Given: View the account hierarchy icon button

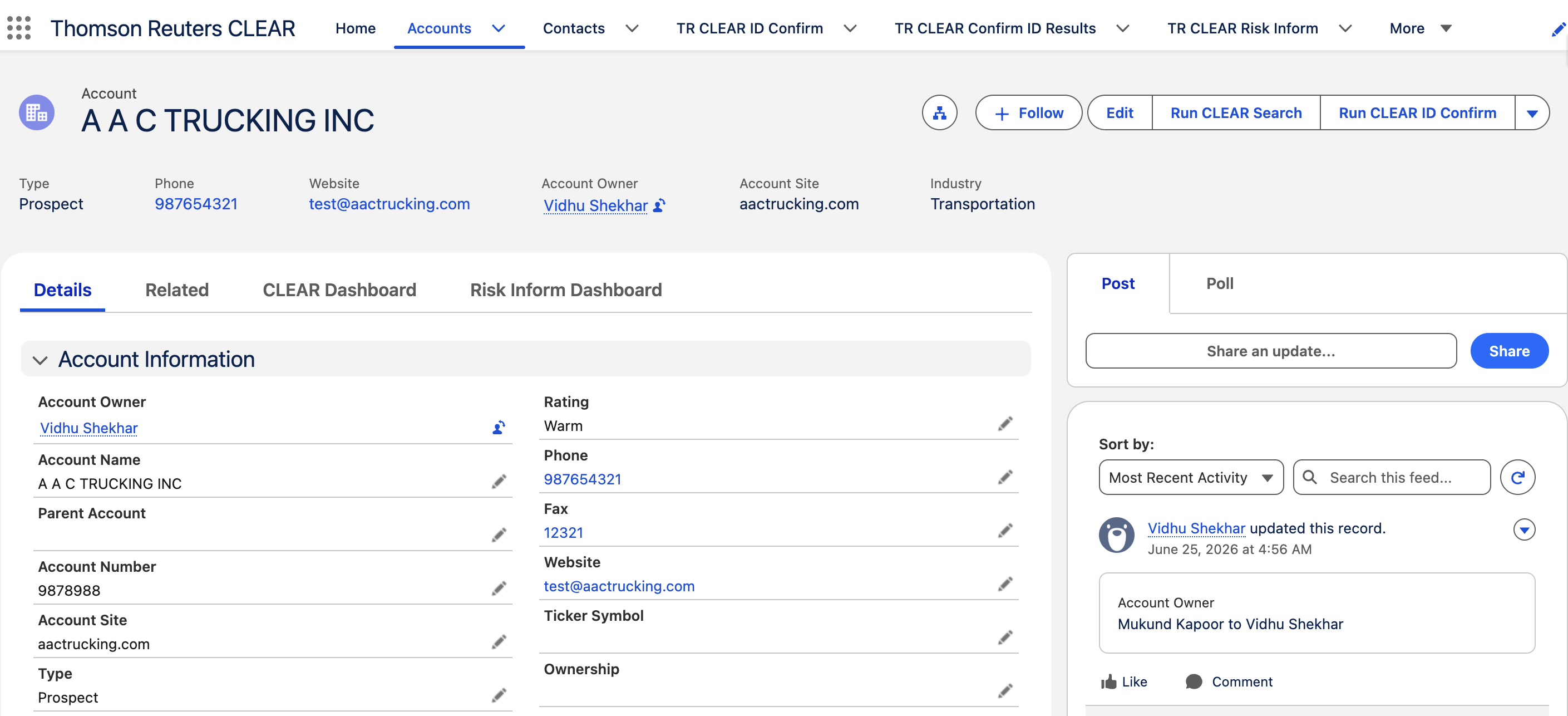Looking at the screenshot, I should click(x=939, y=112).
